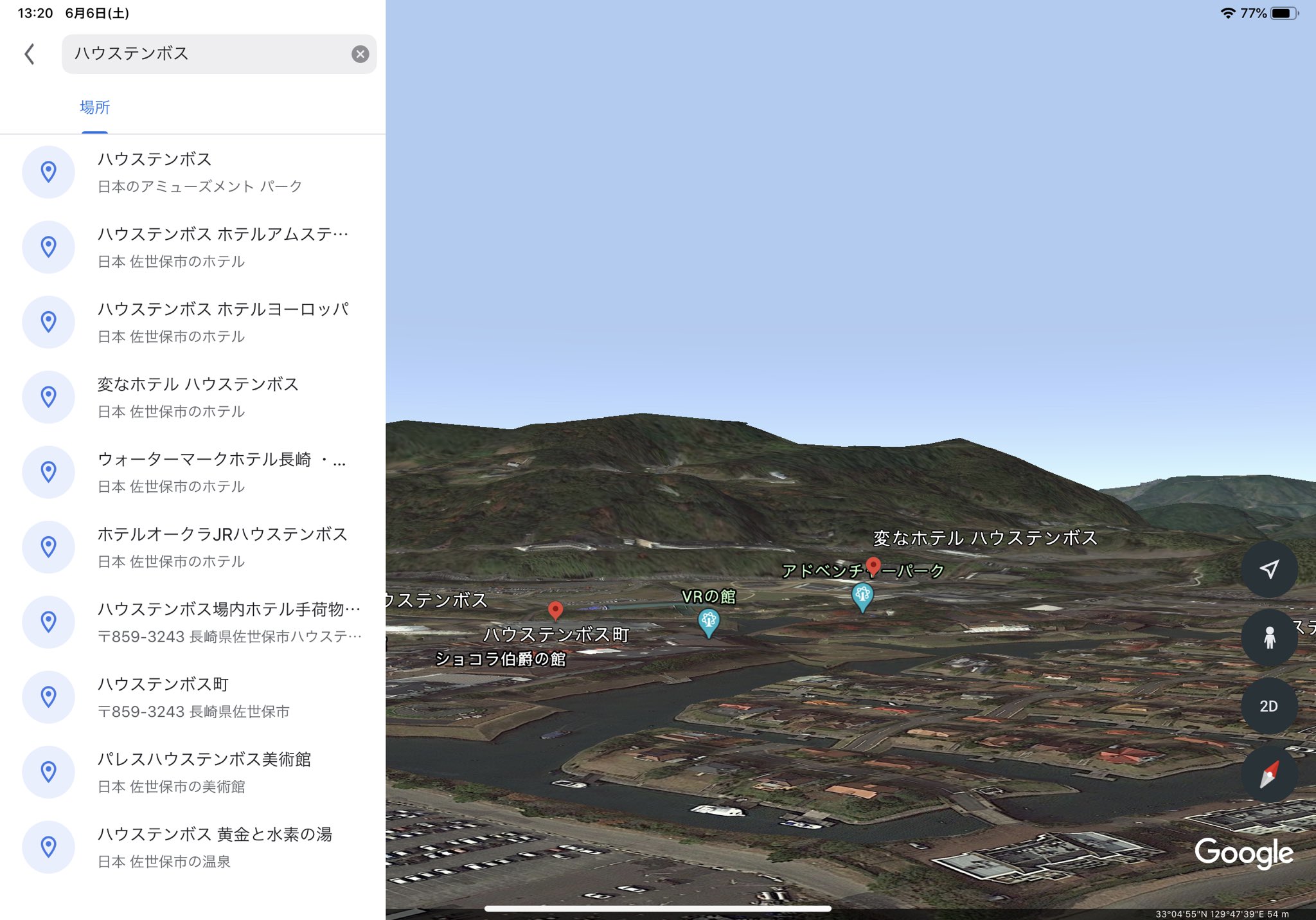Open ウォーターマークホテル長崎 result

(193, 472)
